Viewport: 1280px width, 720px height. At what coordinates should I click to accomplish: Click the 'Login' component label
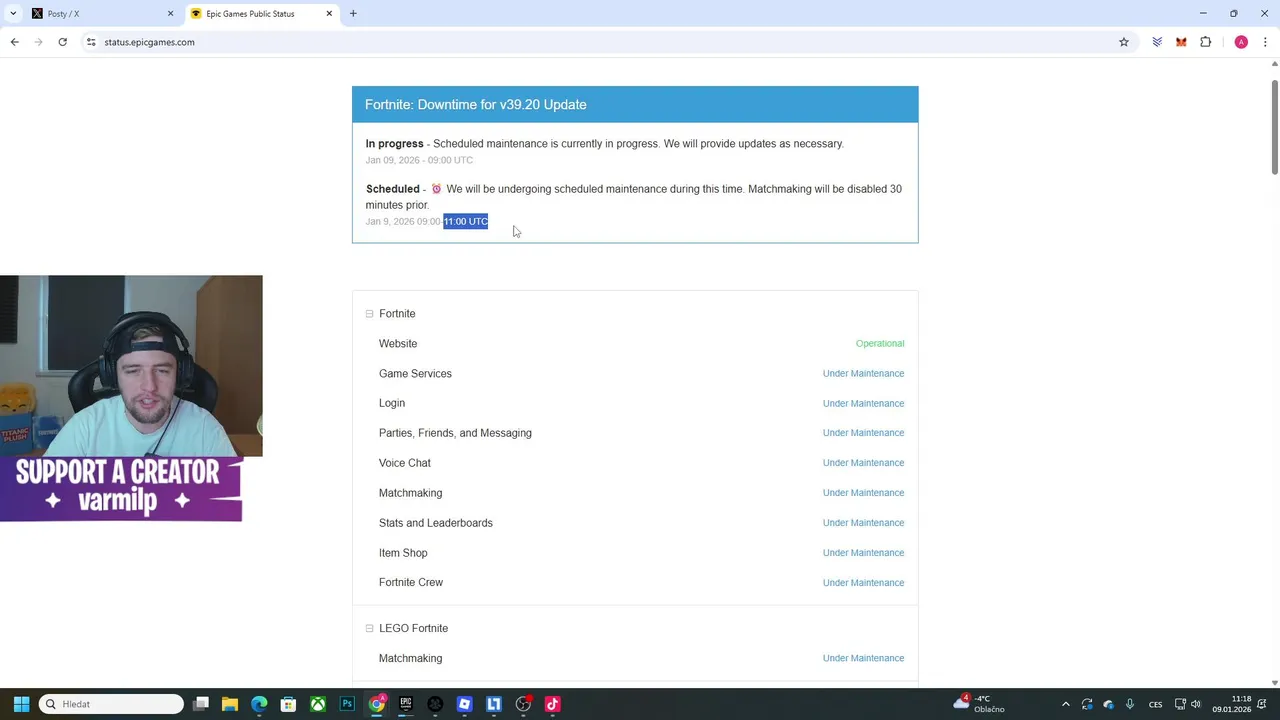392,403
